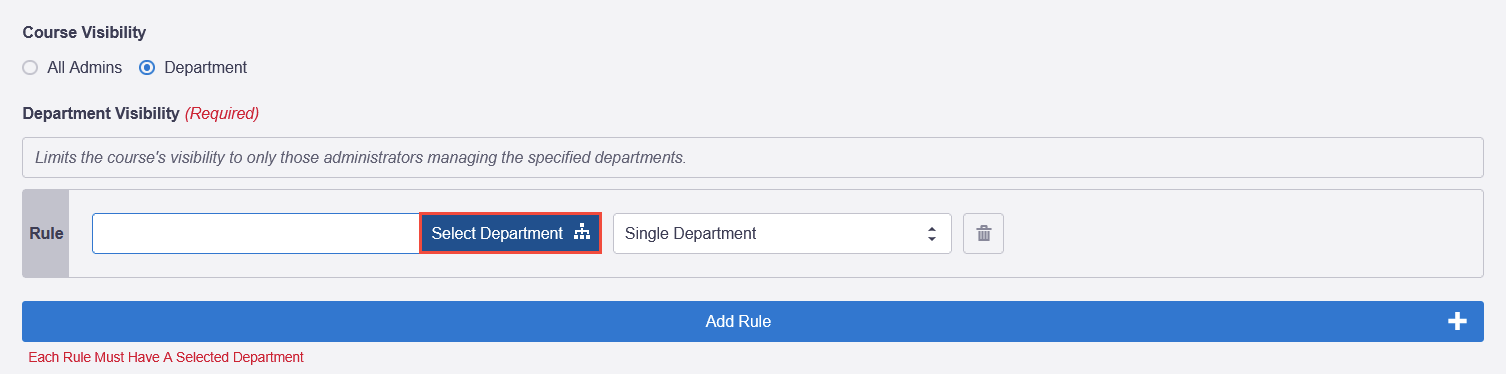This screenshot has height=374, width=1506.
Task: Delete the rule with the trash icon
Action: pos(983,233)
